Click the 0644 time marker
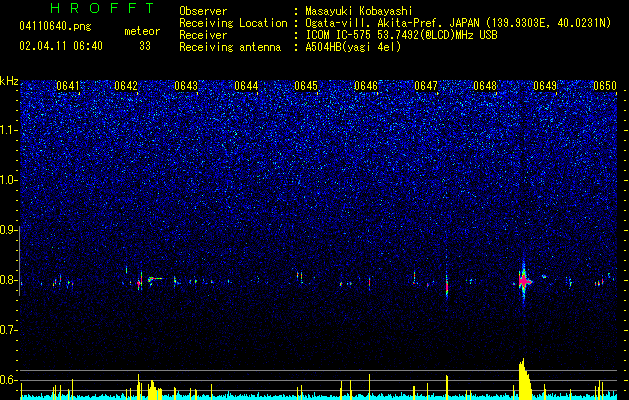629x400 pixels. [246, 86]
